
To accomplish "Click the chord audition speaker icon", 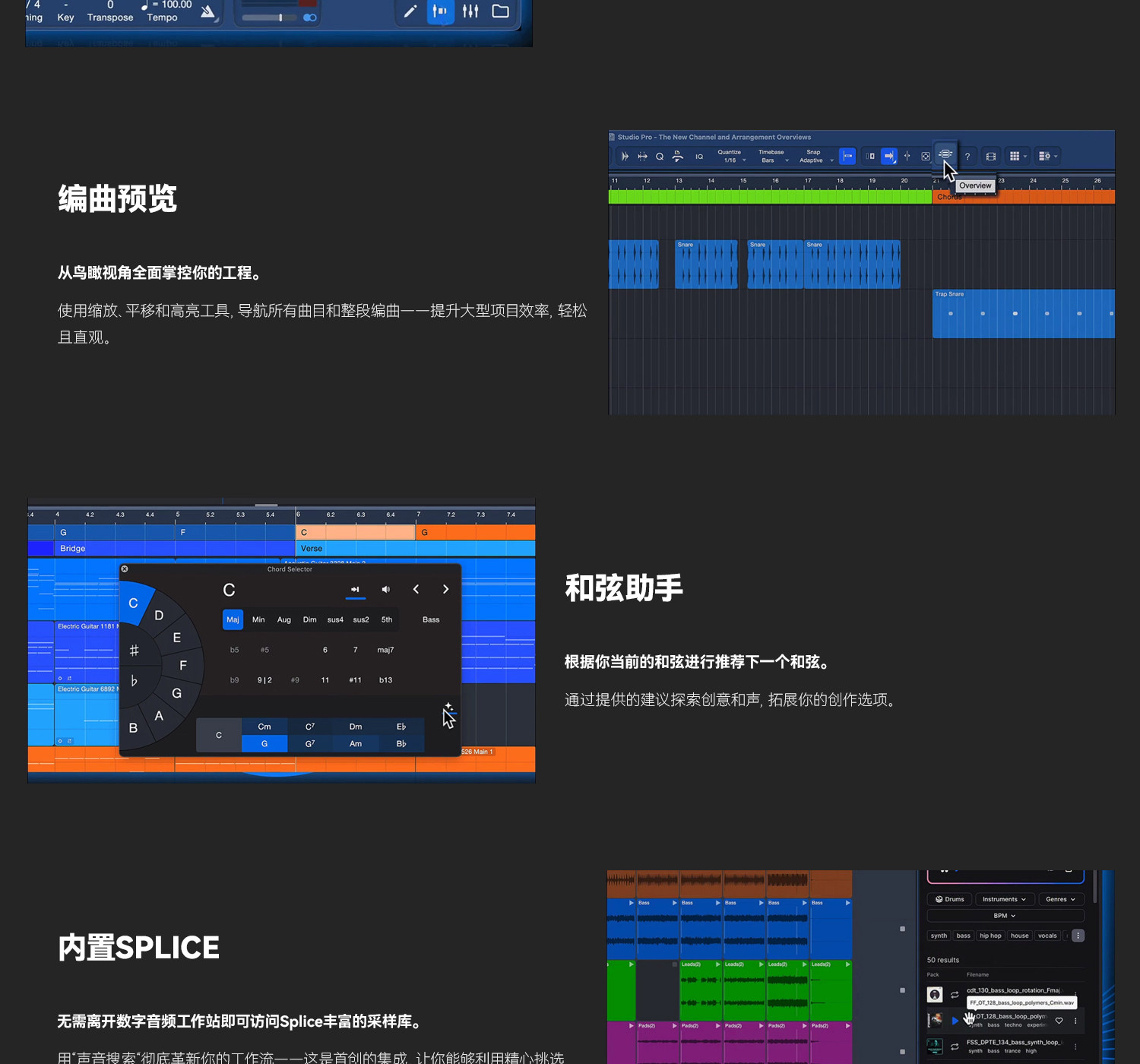I will point(385,590).
